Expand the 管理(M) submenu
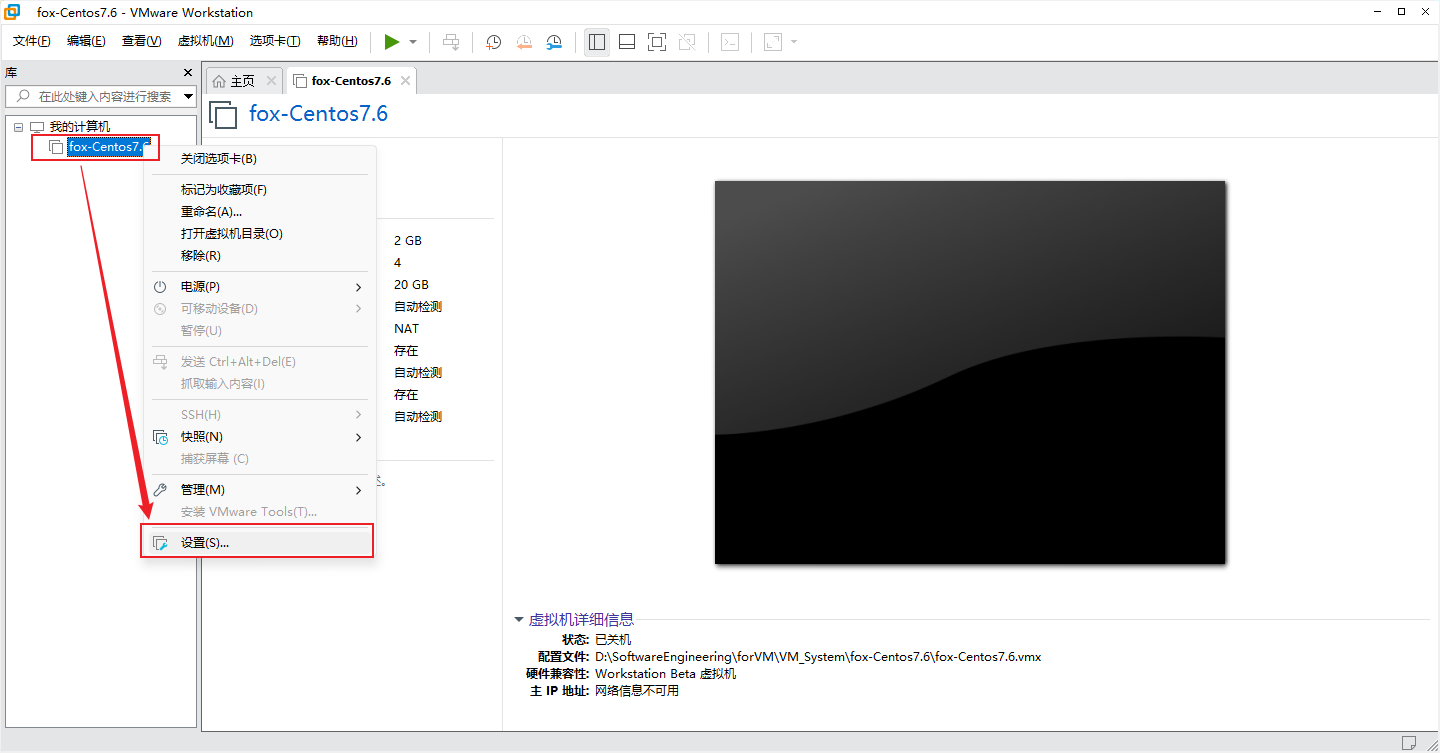 coord(260,490)
